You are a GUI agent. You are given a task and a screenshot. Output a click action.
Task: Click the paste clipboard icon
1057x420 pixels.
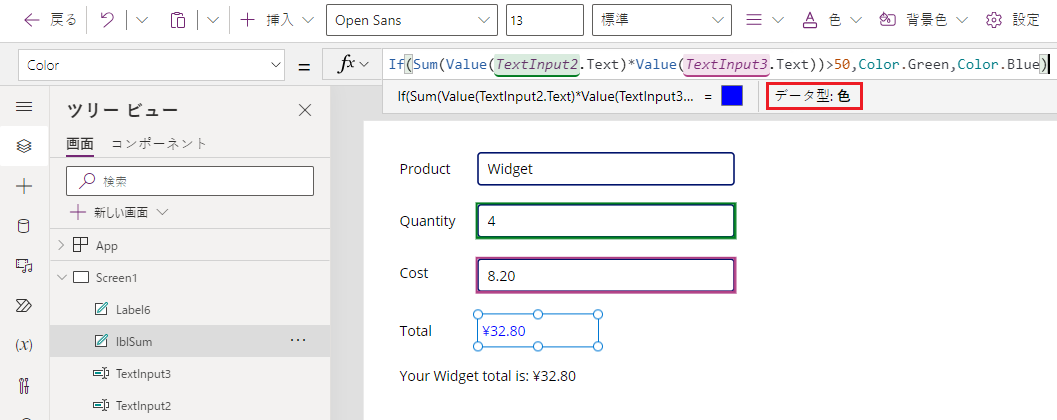pyautogui.click(x=178, y=20)
